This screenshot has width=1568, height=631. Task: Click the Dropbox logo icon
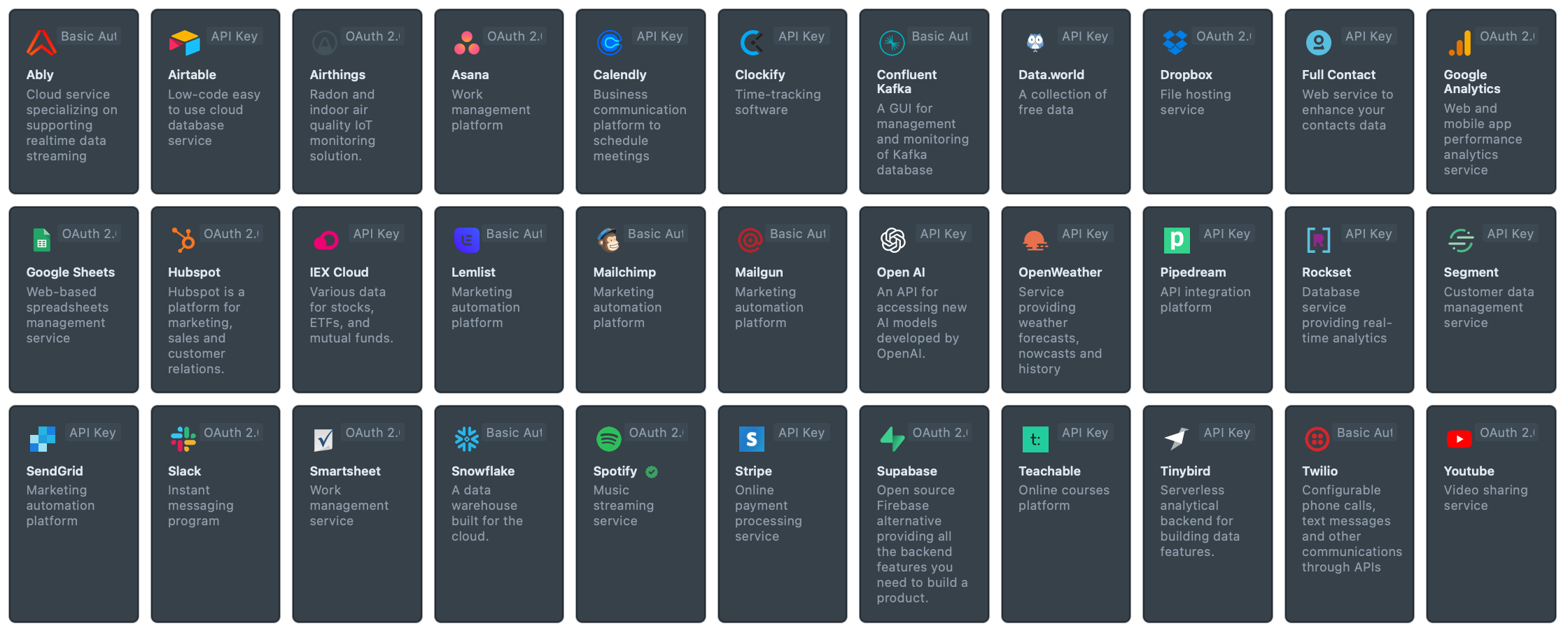[x=1175, y=43]
